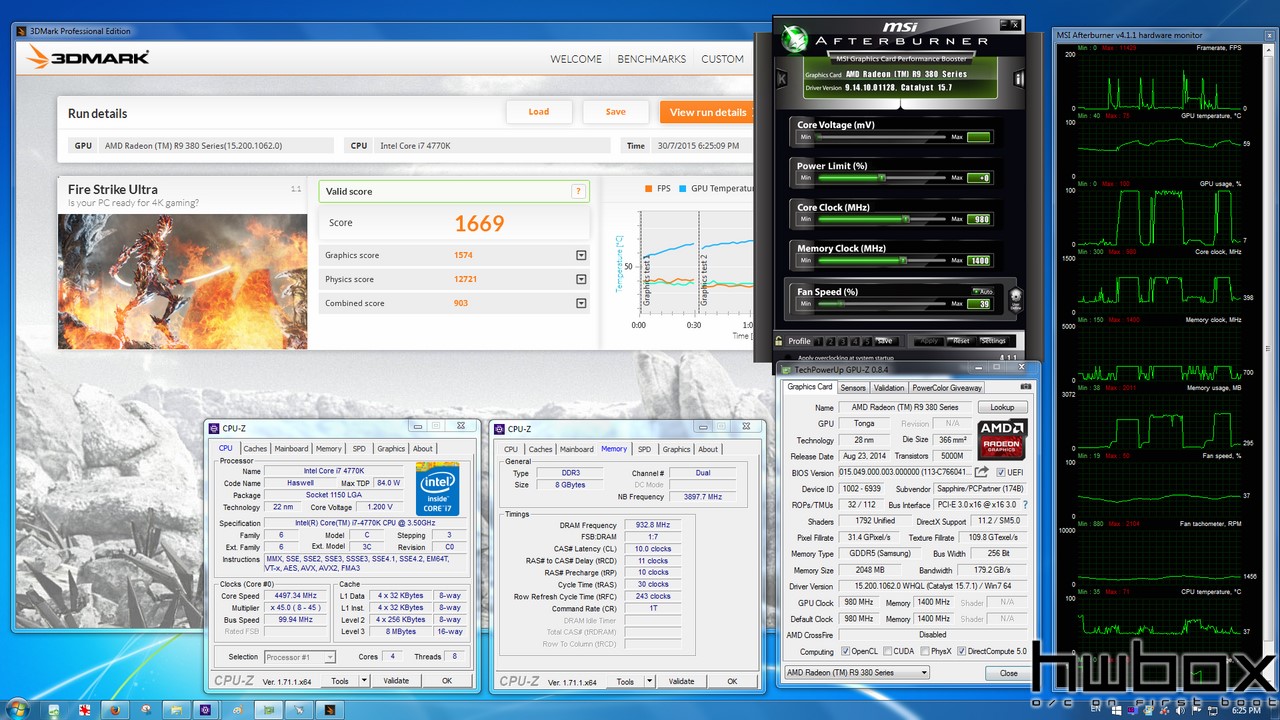Click the volume speaker tray icon
Viewport: 1280px width, 720px height.
pyautogui.click(x=1180, y=711)
